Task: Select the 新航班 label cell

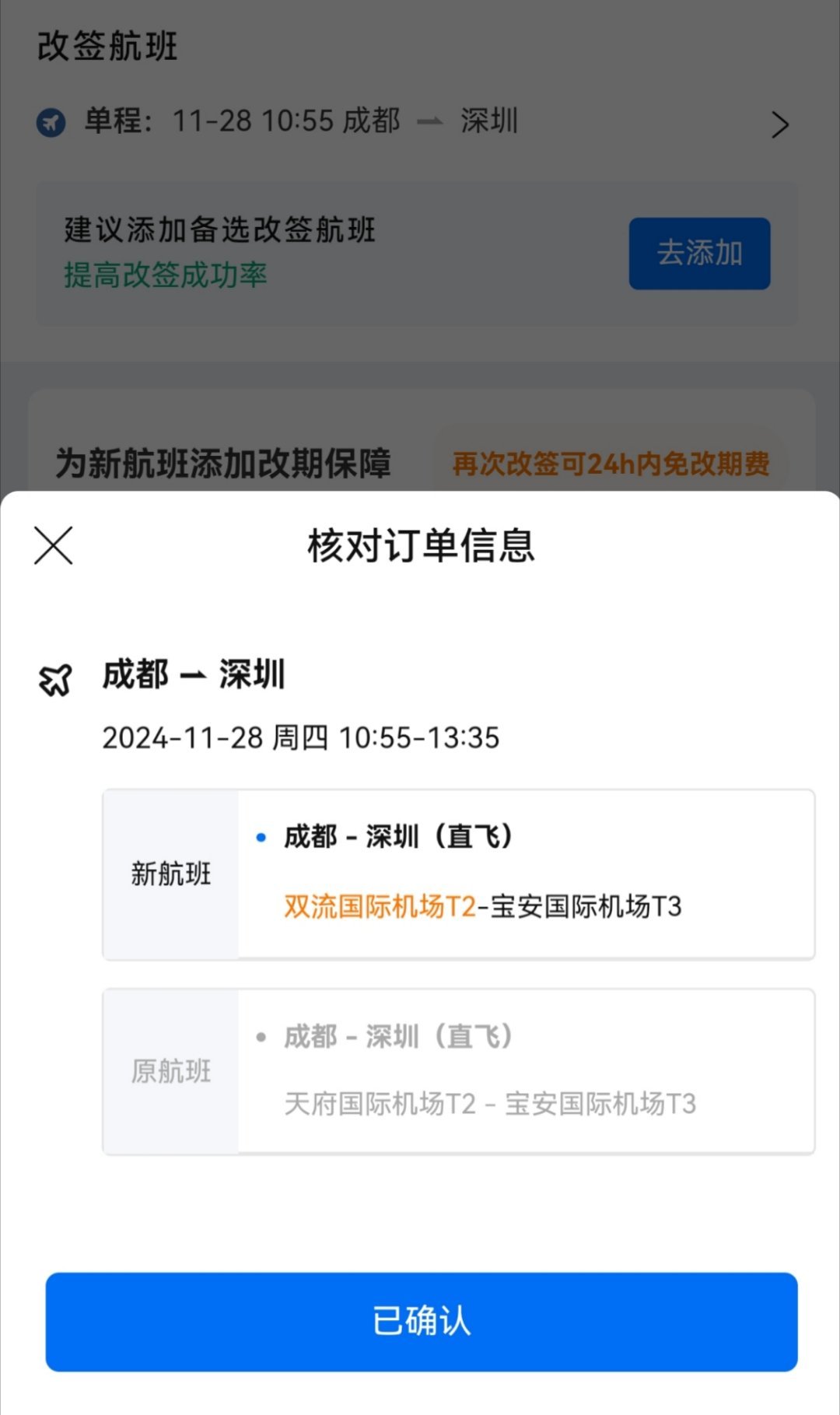Action: pos(171,874)
